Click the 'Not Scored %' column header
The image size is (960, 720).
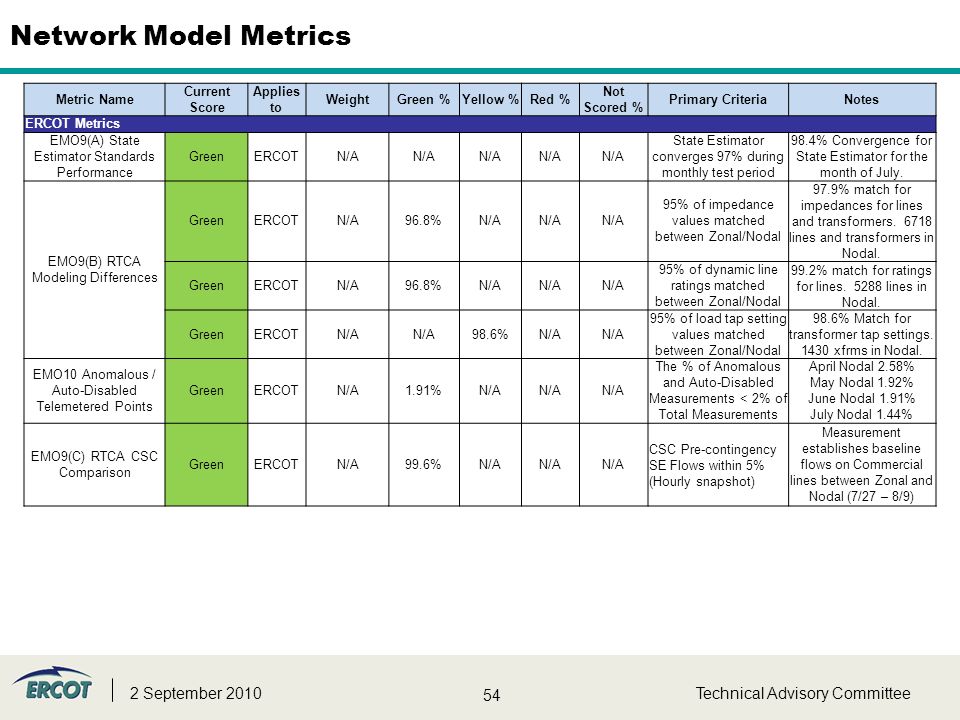pyautogui.click(x=613, y=99)
